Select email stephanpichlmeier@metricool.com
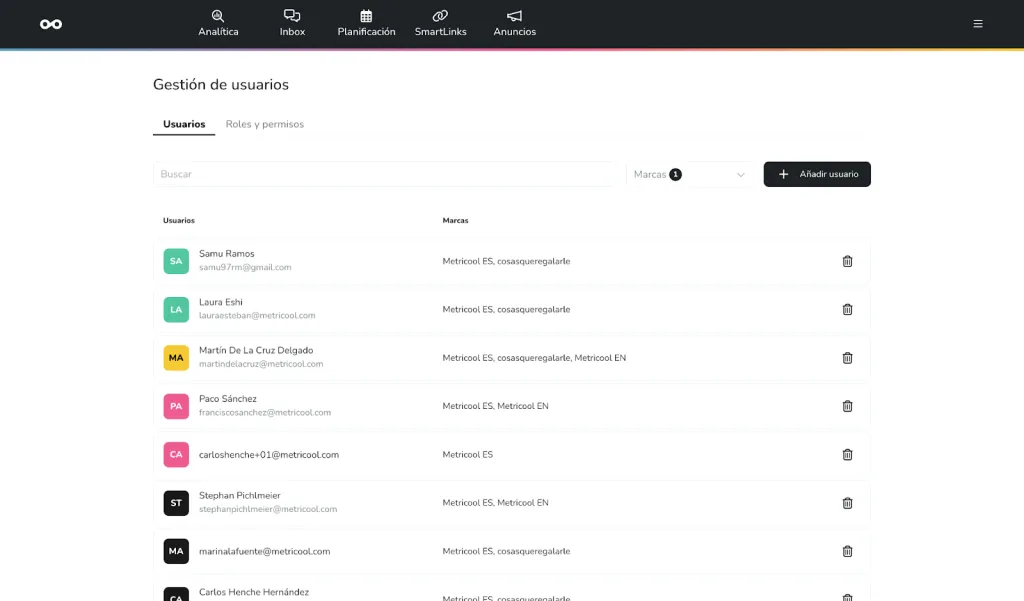The width and height of the screenshot is (1024, 601). point(268,509)
